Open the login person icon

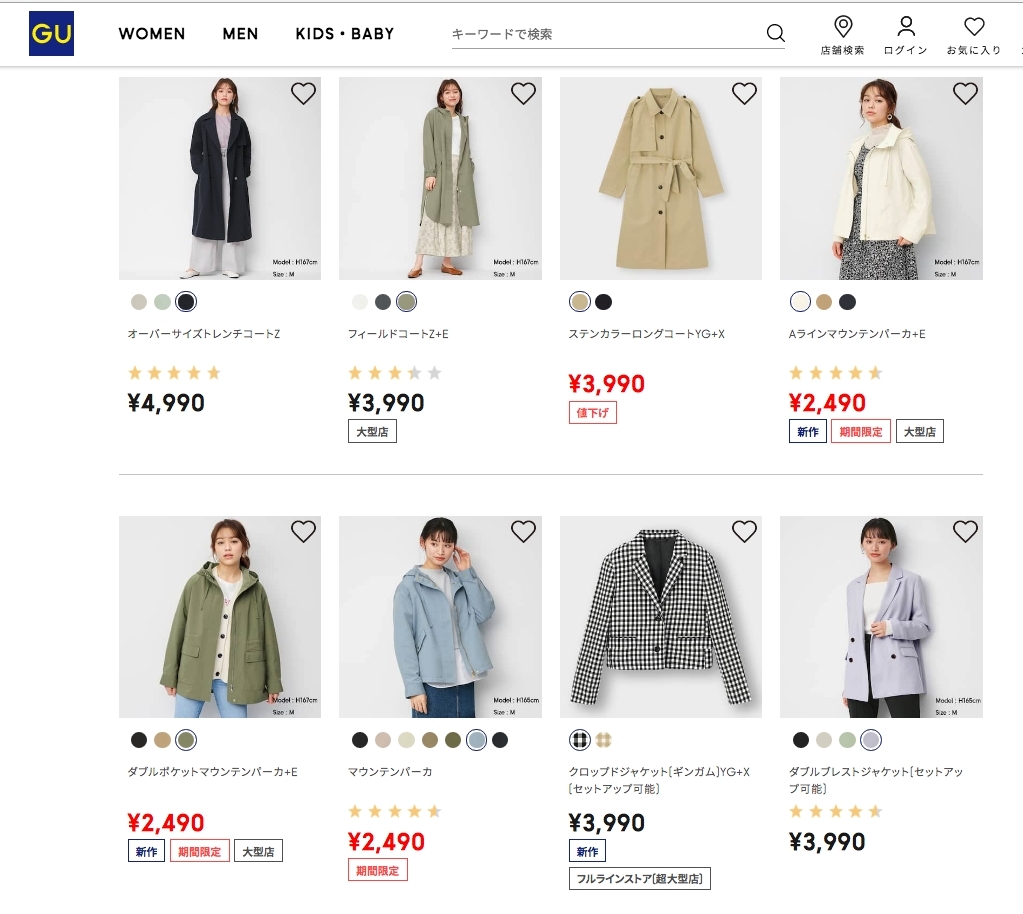pyautogui.click(x=906, y=27)
